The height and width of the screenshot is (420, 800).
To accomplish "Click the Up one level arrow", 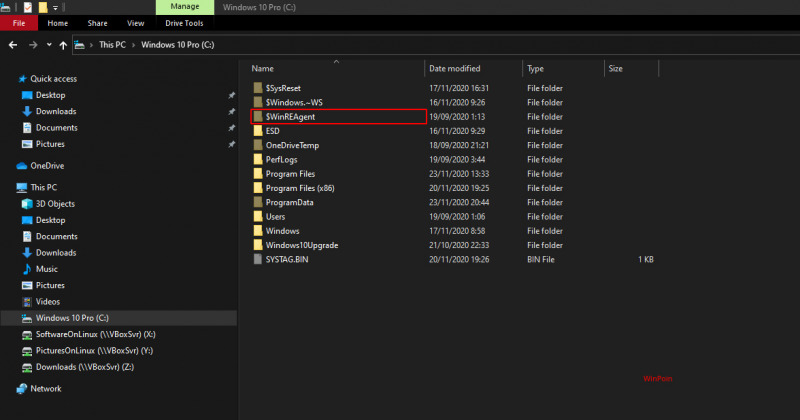I will (63, 45).
